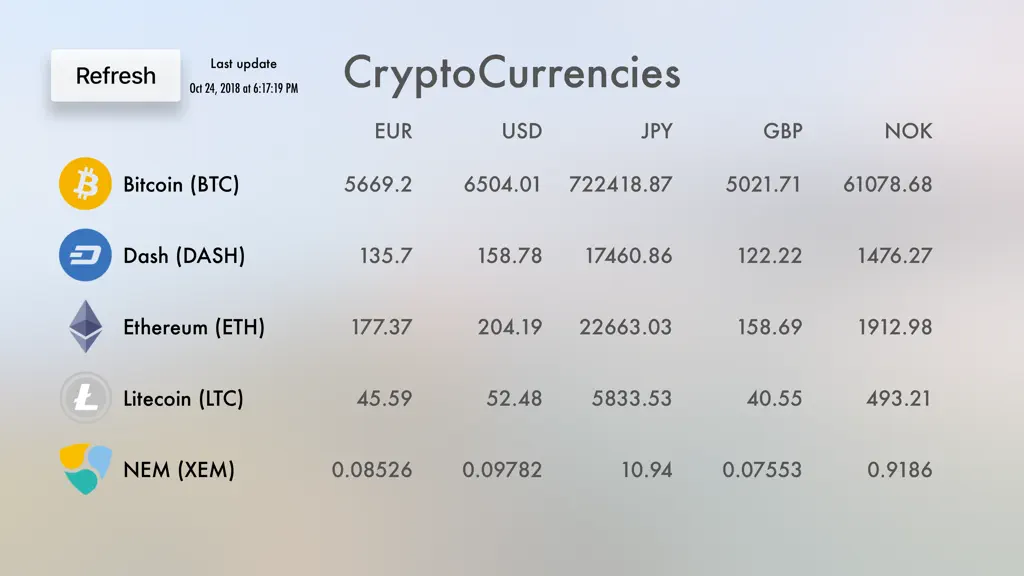
Task: Click the CryptoCurrencies title heading
Action: pos(512,73)
